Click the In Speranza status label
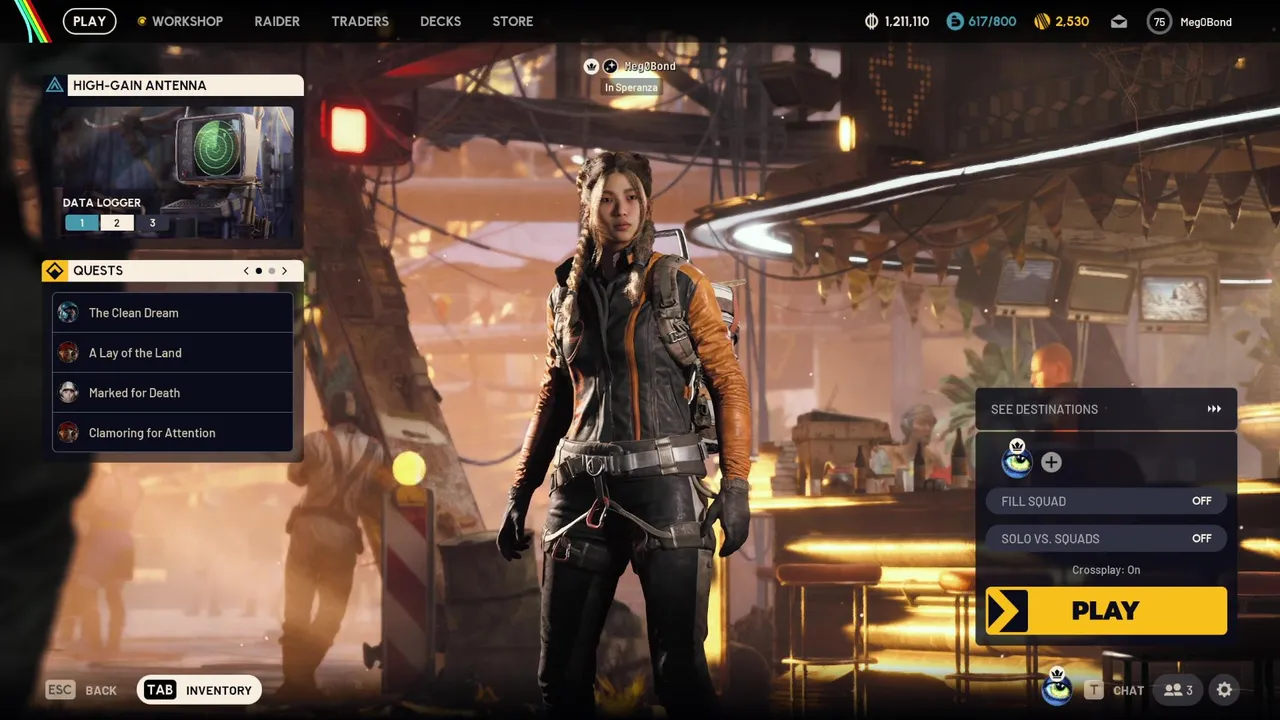The width and height of the screenshot is (1280, 720). 630,87
